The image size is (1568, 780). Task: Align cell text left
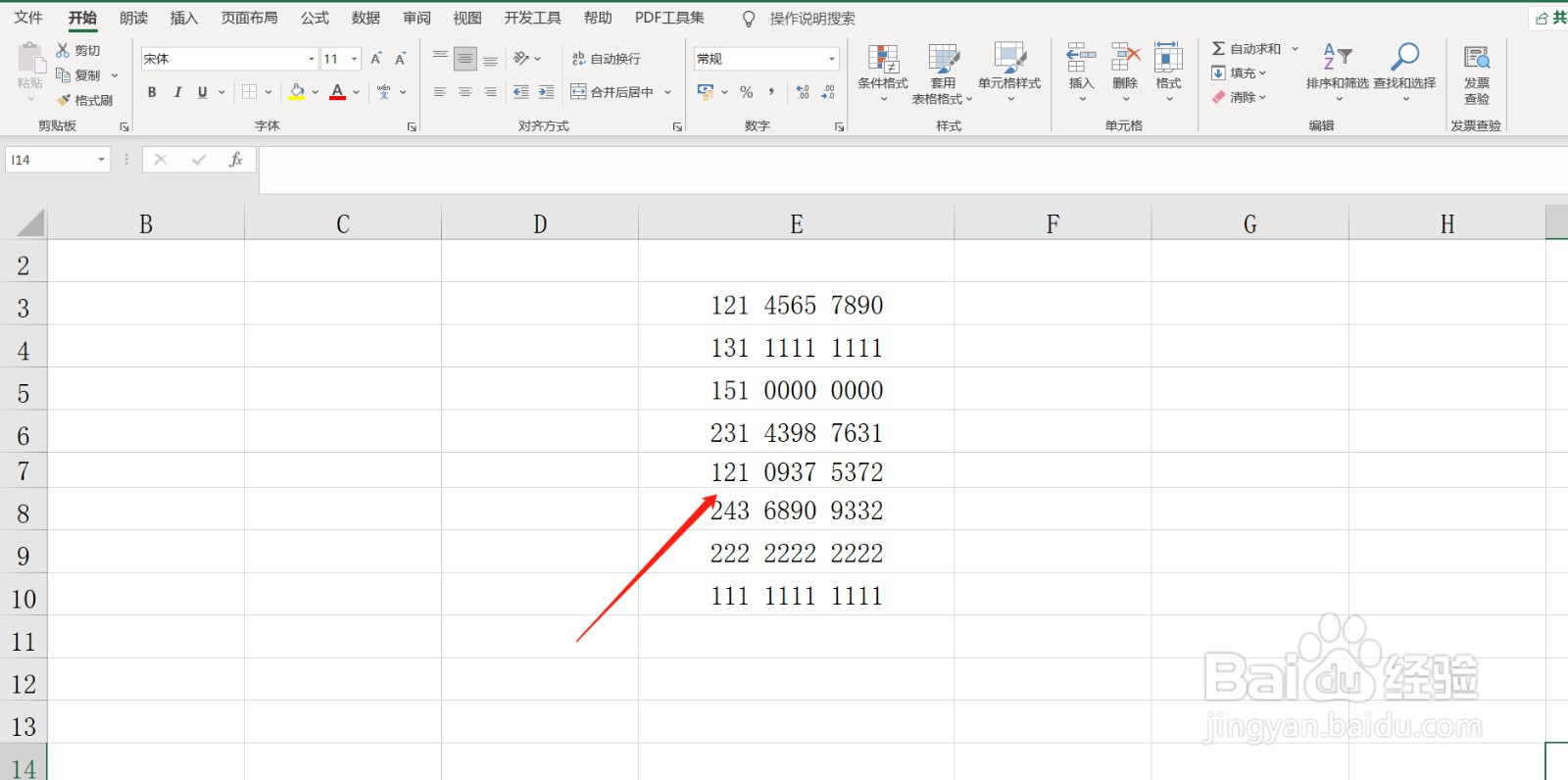pyautogui.click(x=440, y=92)
